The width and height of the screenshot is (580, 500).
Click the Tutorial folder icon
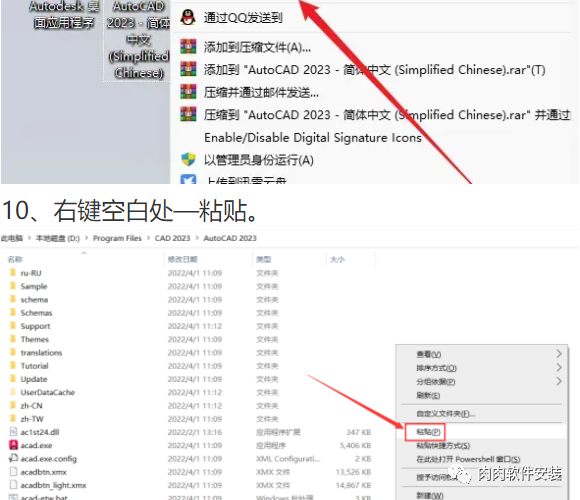click(13, 366)
